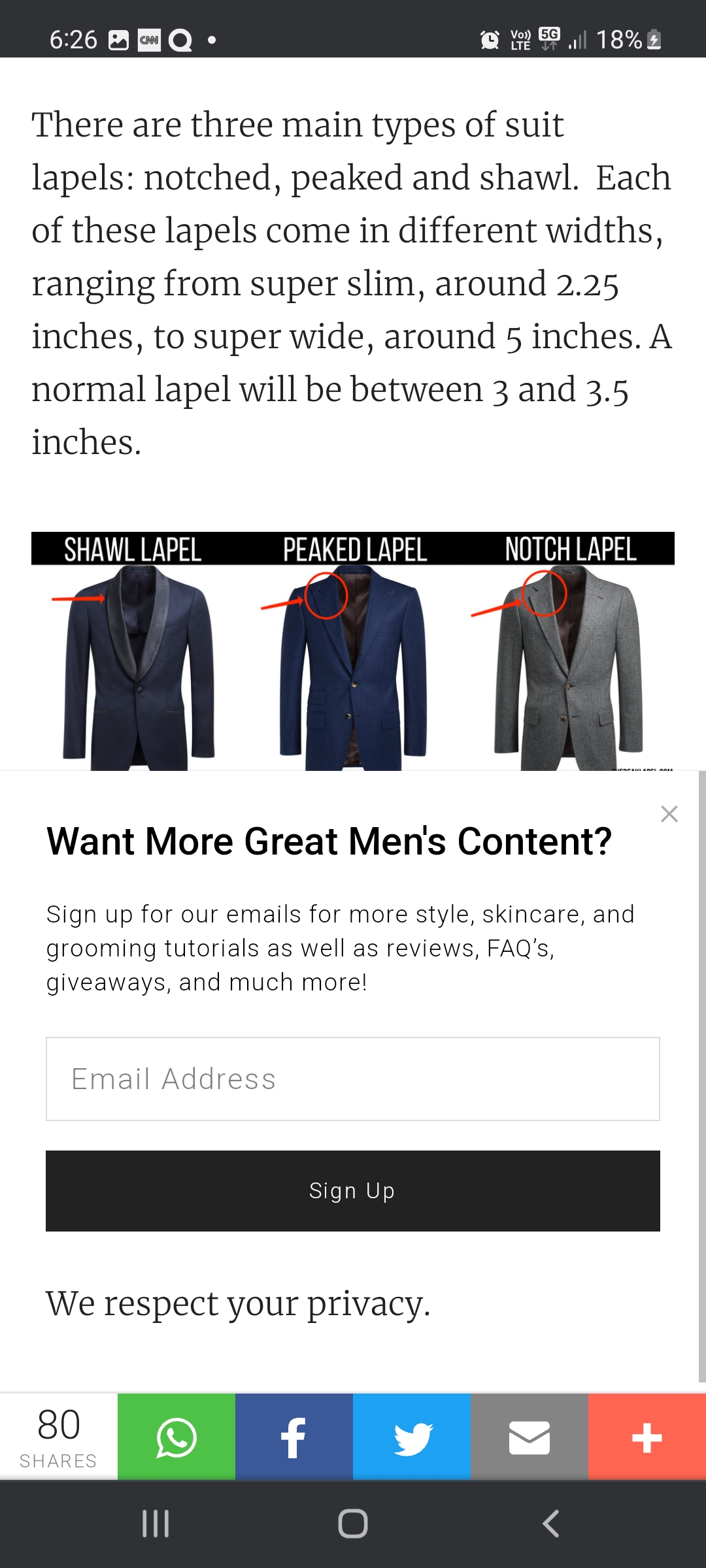706x1568 pixels.
Task: Share the article via WhatsApp
Action: [x=176, y=1437]
